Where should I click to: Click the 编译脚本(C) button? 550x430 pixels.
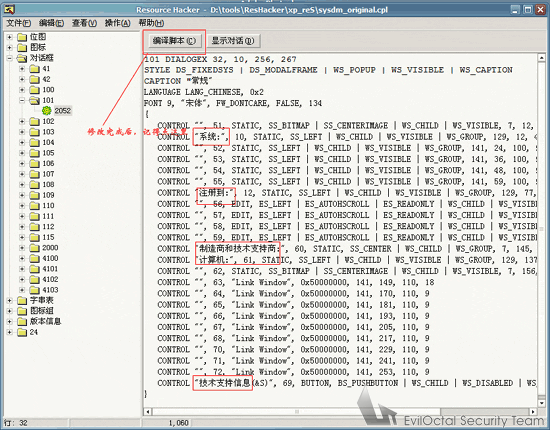[174, 41]
